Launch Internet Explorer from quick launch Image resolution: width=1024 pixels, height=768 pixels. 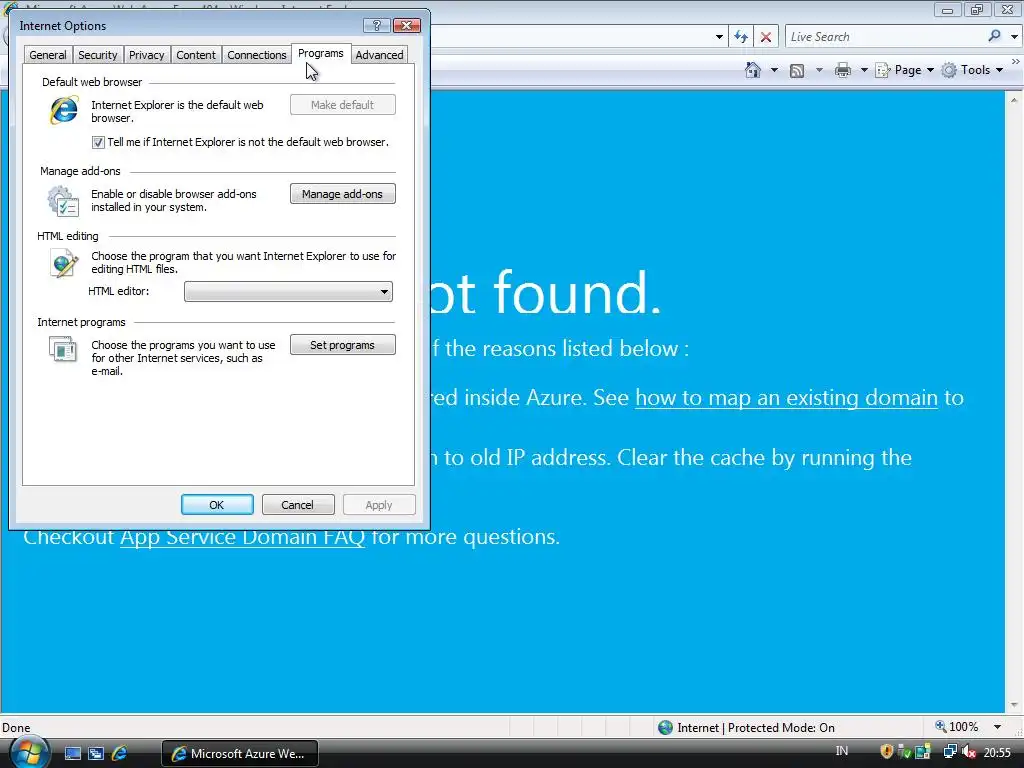pyautogui.click(x=120, y=753)
